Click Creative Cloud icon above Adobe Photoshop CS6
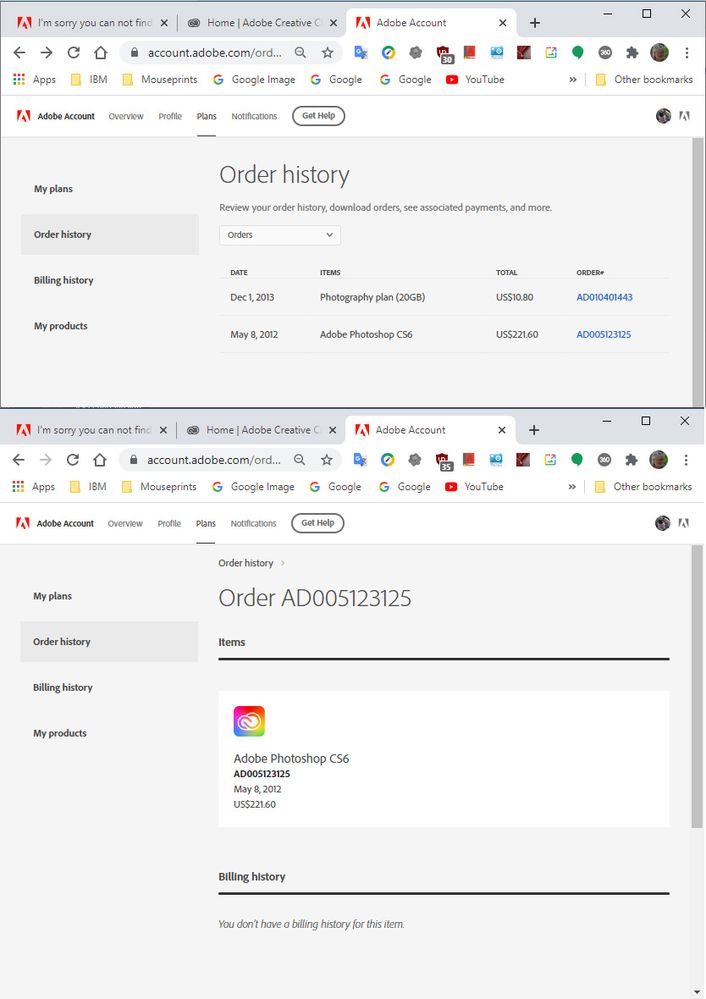This screenshot has width=706, height=999. (249, 721)
